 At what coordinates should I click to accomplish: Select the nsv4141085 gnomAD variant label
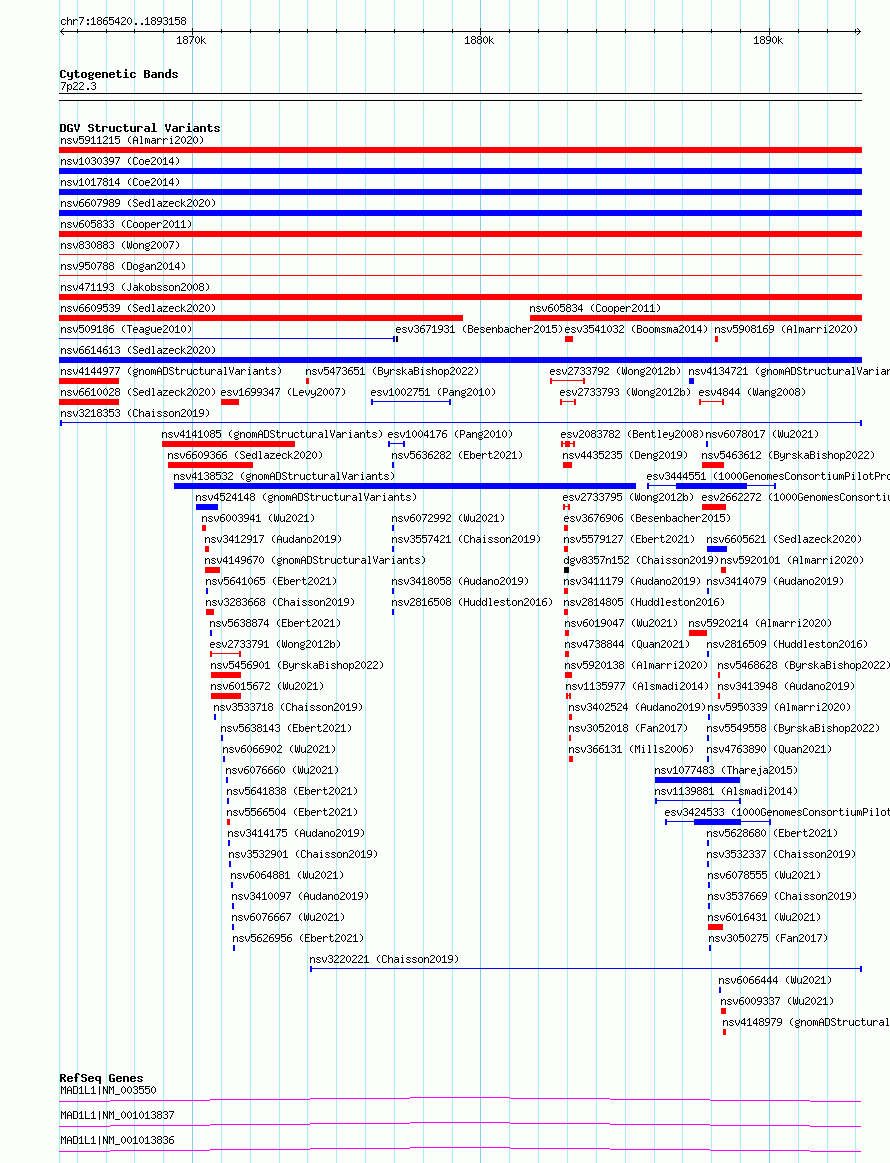[x=272, y=434]
